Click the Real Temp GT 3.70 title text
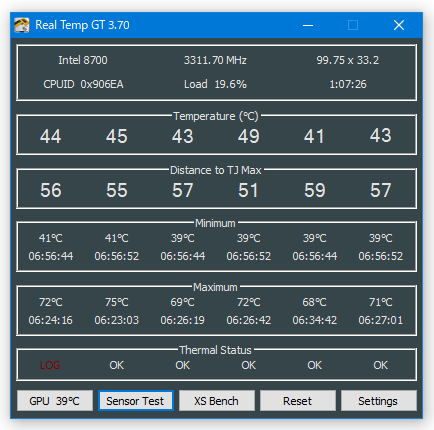The width and height of the screenshot is (434, 430). tap(82, 25)
